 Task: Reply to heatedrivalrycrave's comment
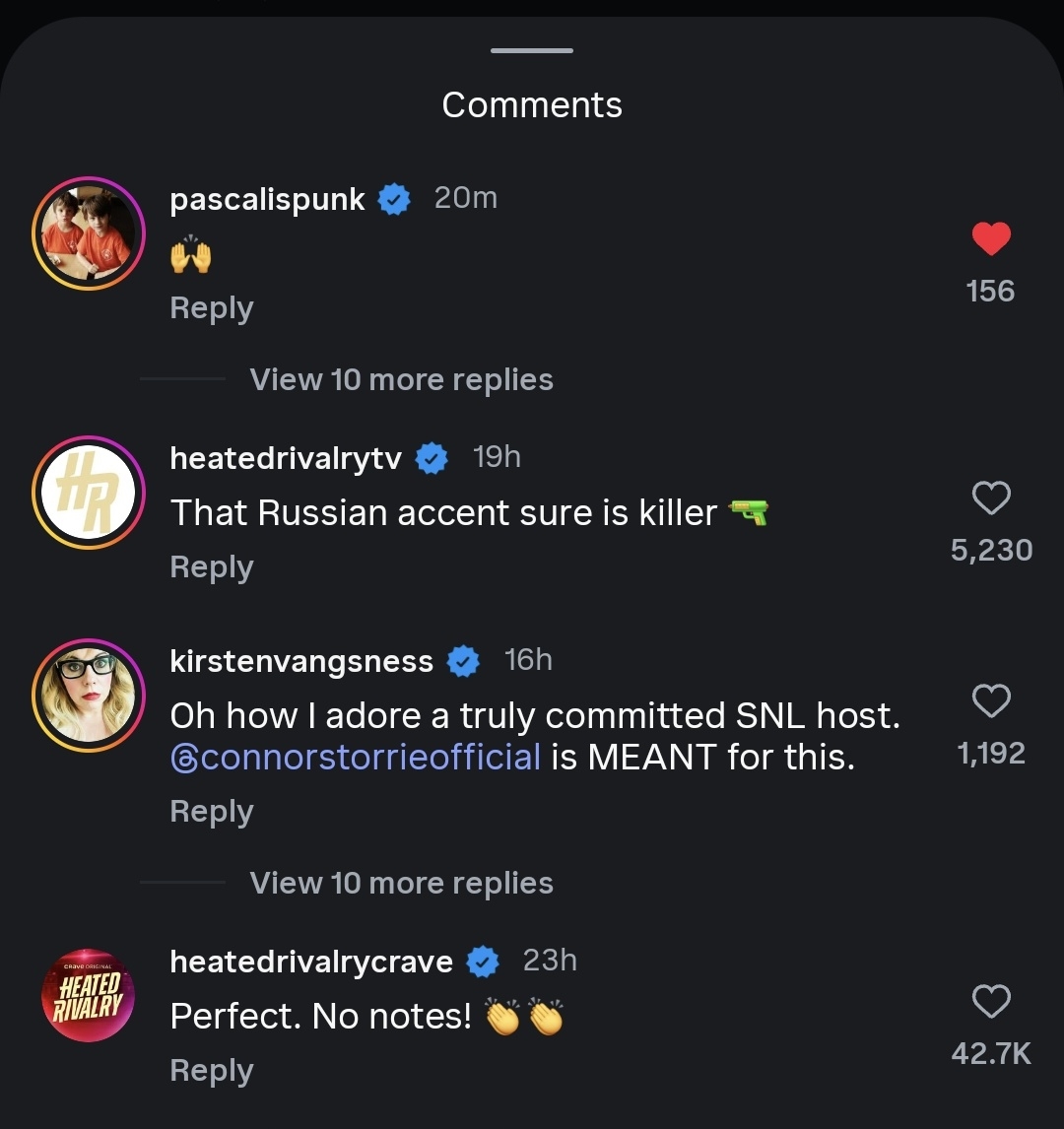212,1071
